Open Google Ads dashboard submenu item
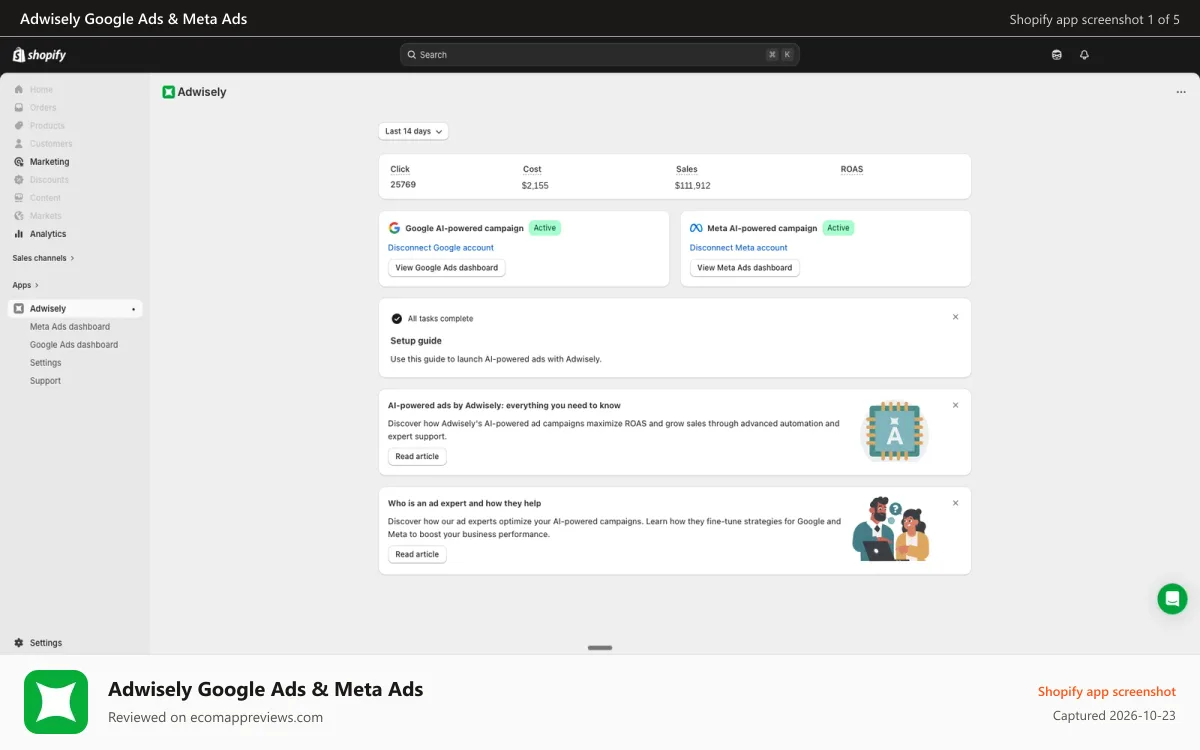 74,345
